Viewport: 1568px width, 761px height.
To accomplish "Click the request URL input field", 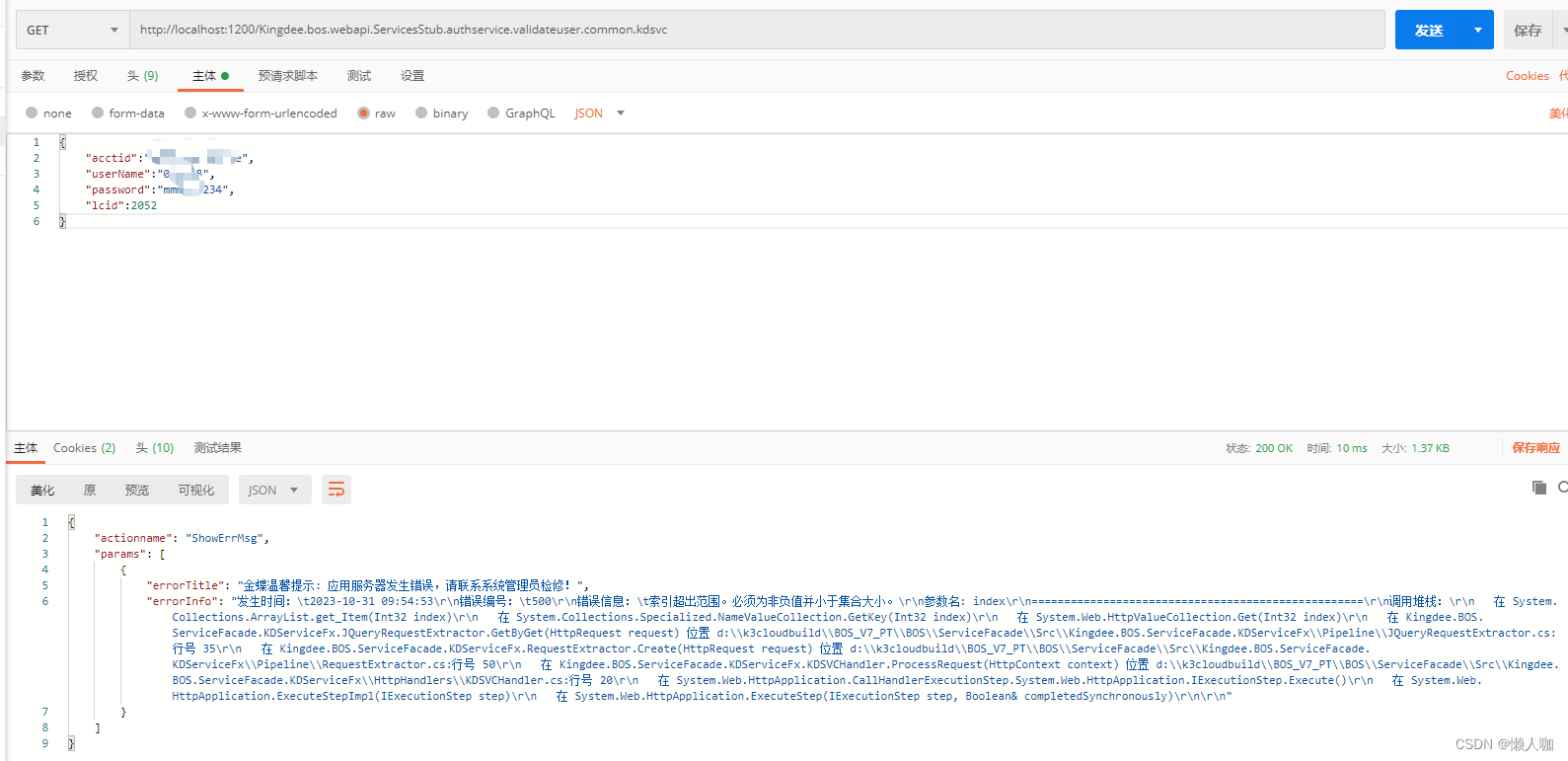I will coord(757,30).
